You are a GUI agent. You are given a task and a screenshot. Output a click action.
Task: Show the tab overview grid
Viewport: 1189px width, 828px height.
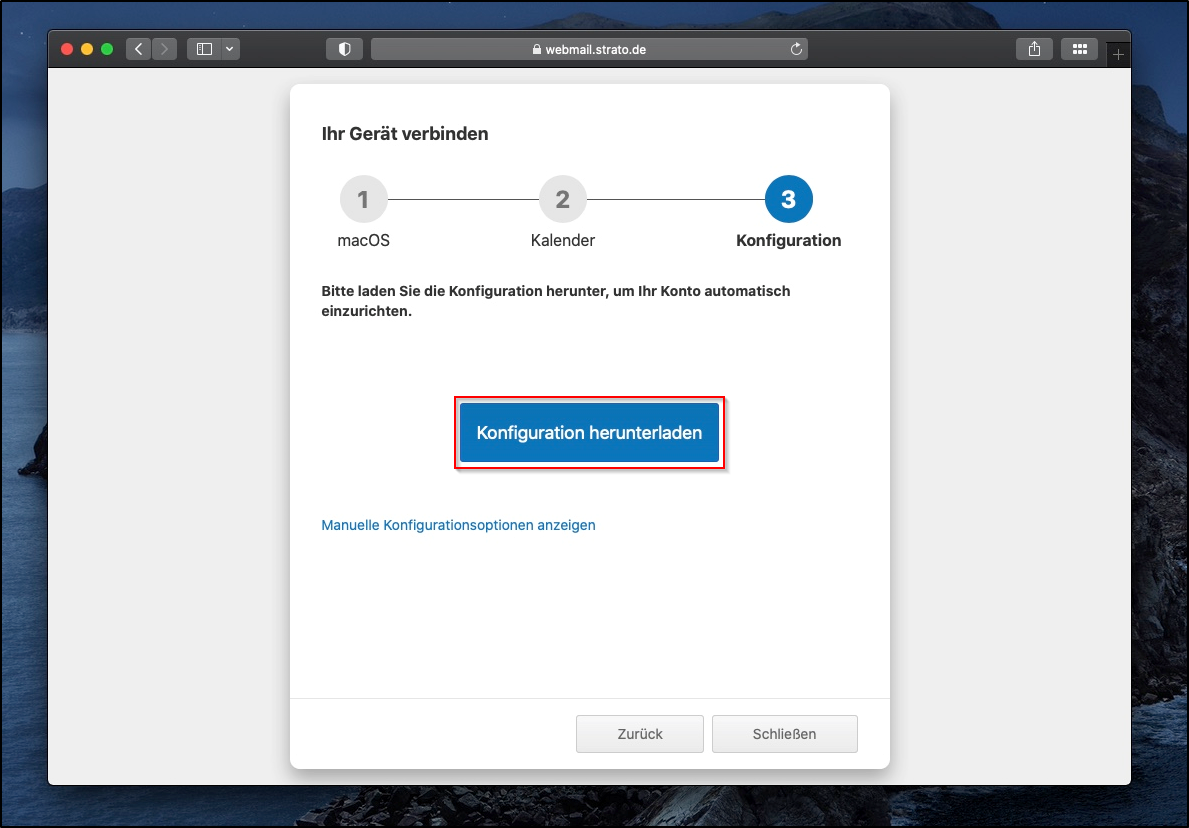tap(1079, 49)
